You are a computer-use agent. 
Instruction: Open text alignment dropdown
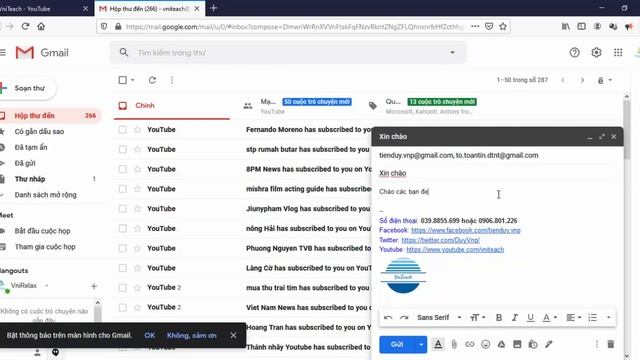[x=573, y=318]
